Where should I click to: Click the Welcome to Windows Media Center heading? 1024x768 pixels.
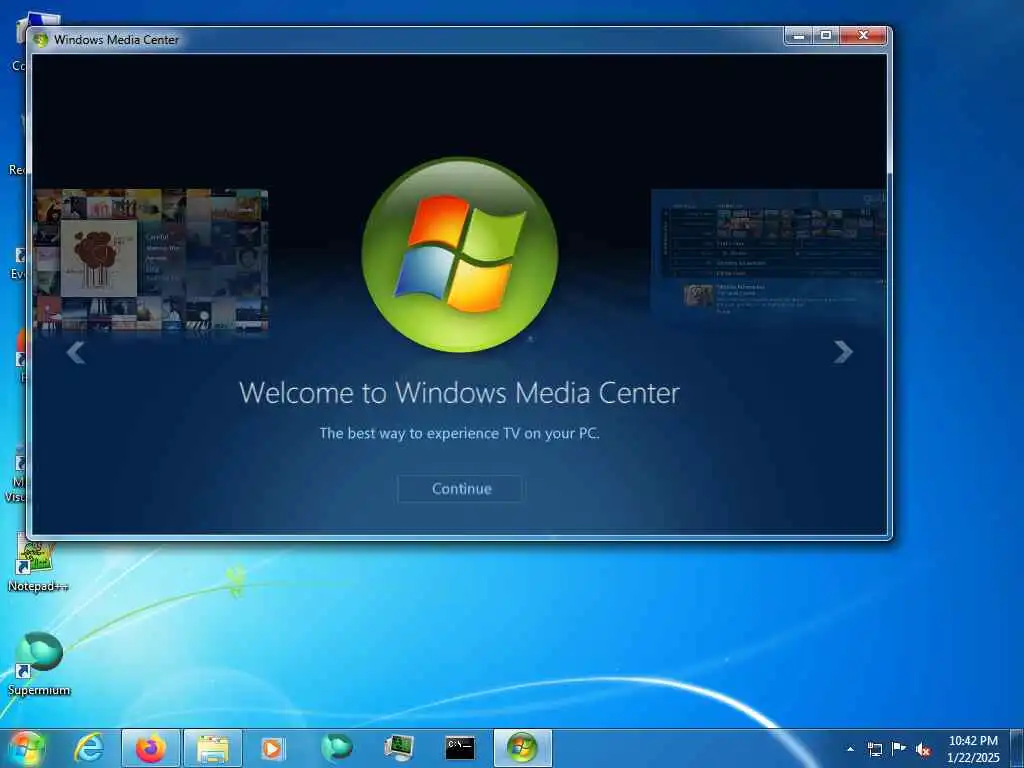click(459, 393)
